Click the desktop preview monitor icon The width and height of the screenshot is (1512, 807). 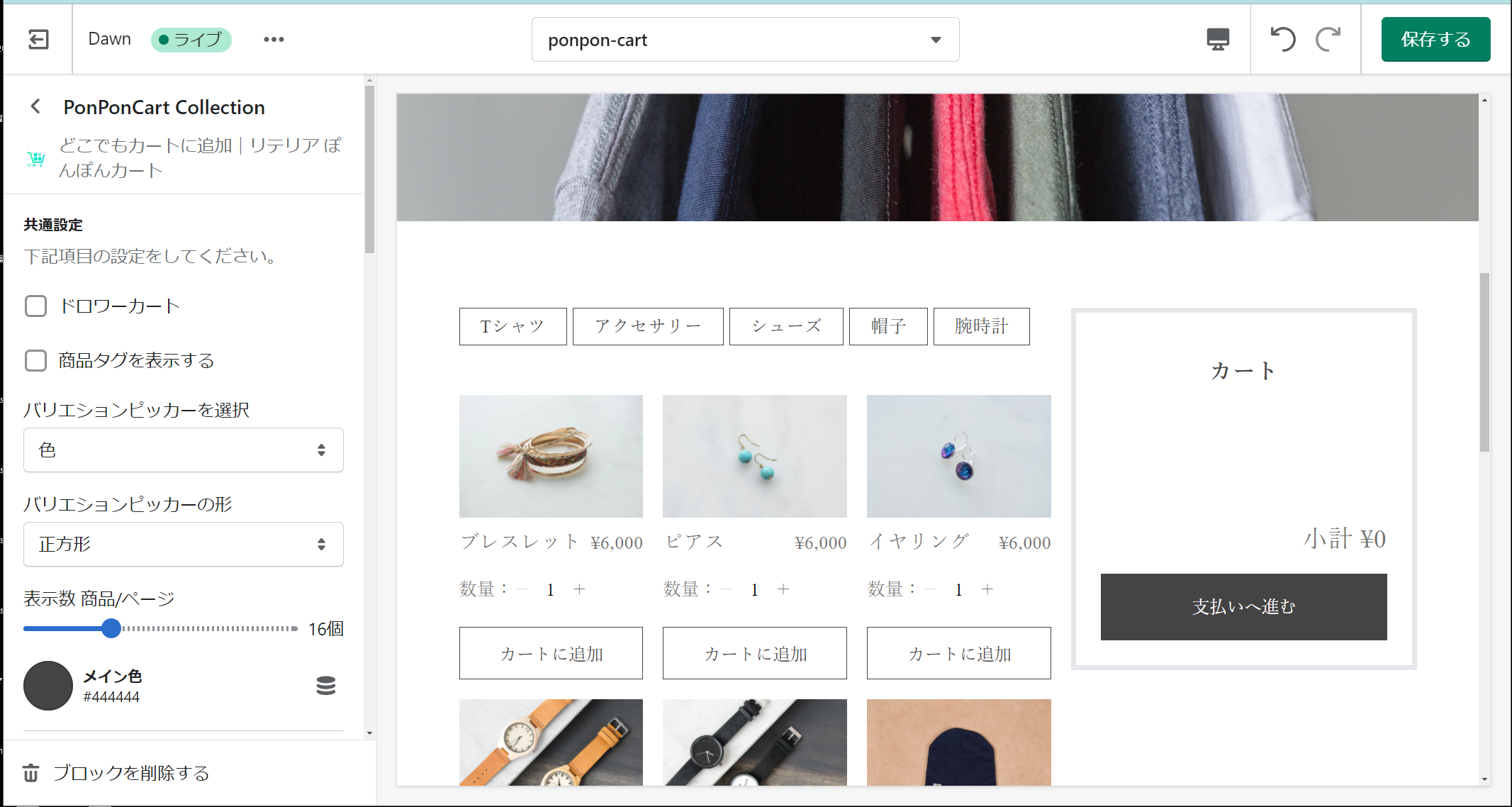[1217, 39]
